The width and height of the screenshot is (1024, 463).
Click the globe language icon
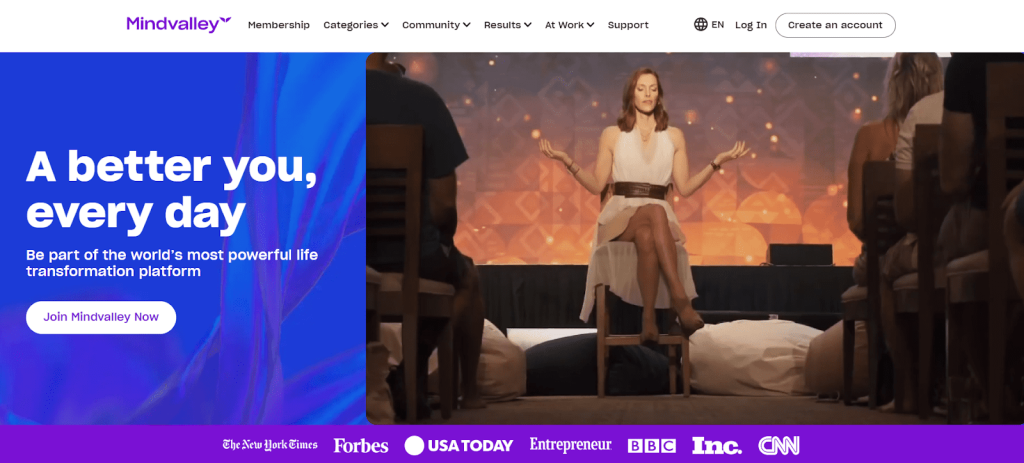pyautogui.click(x=701, y=25)
